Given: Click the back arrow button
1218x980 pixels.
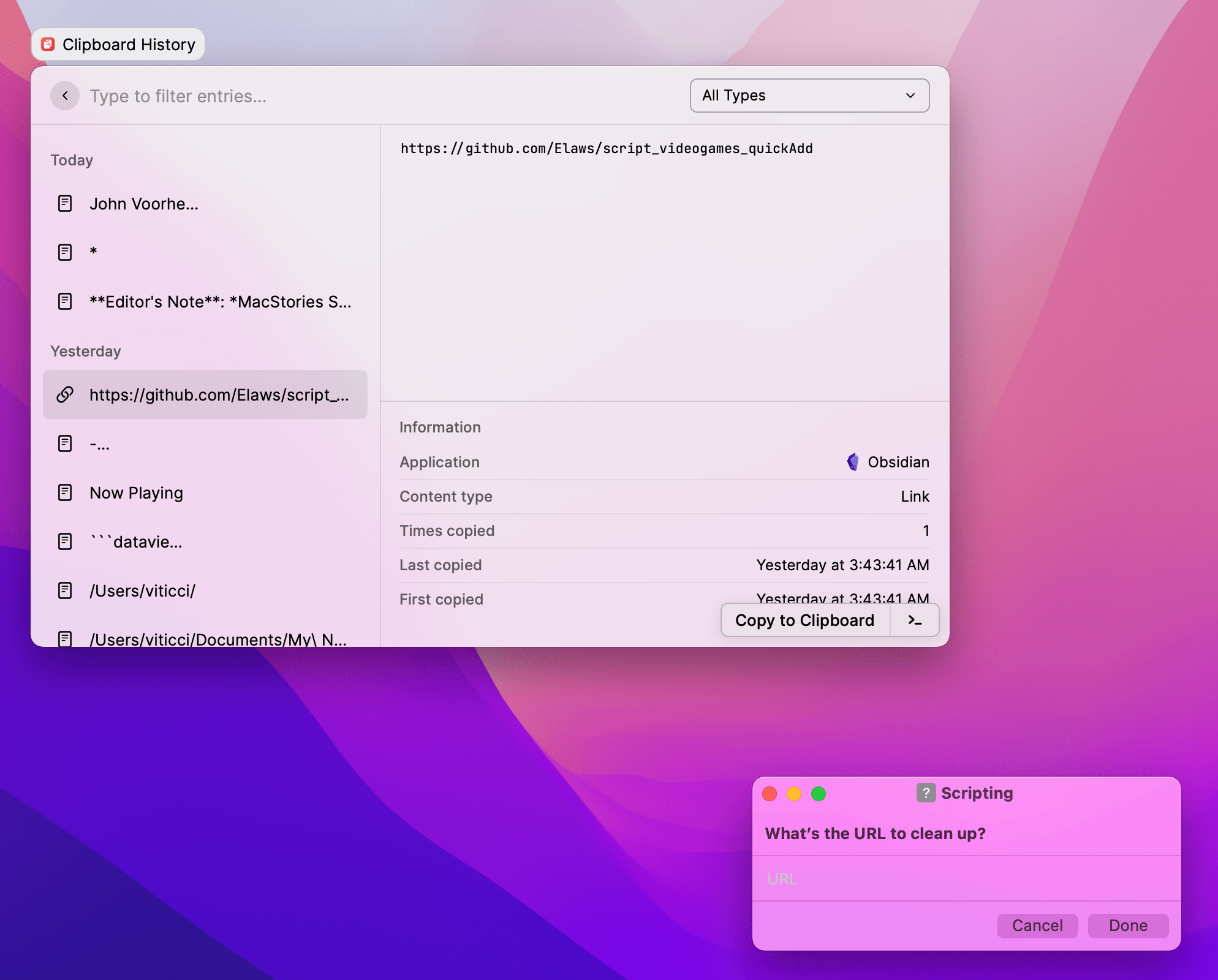Looking at the screenshot, I should pyautogui.click(x=65, y=96).
